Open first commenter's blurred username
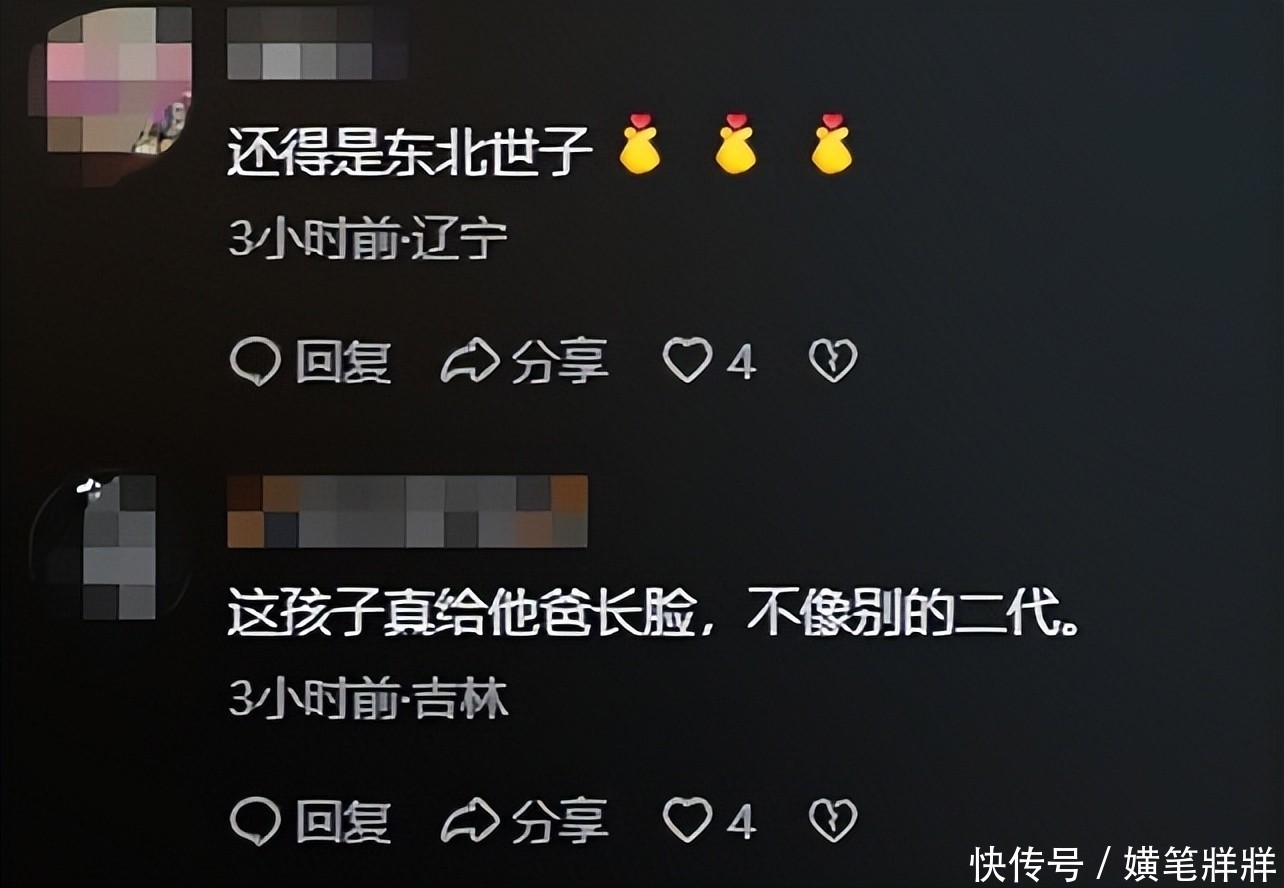 [x=318, y=44]
